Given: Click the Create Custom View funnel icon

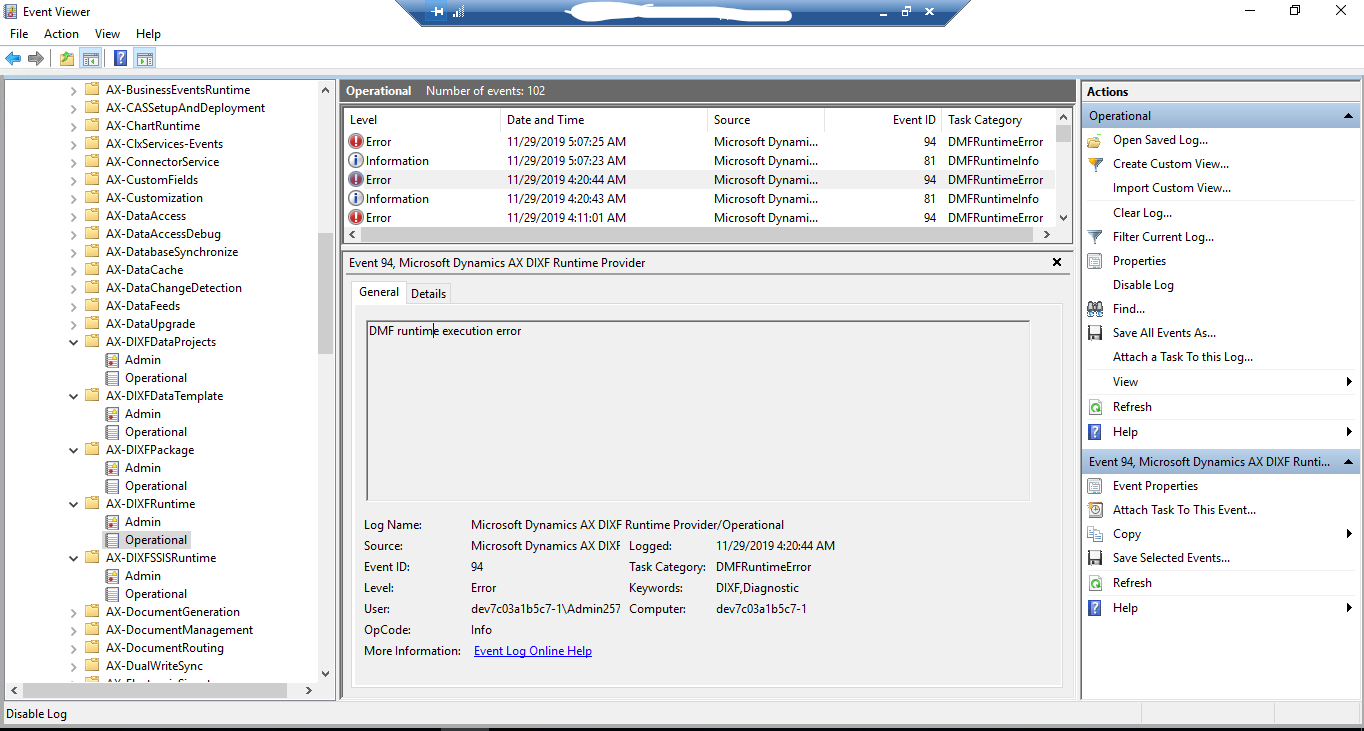Looking at the screenshot, I should point(1095,164).
